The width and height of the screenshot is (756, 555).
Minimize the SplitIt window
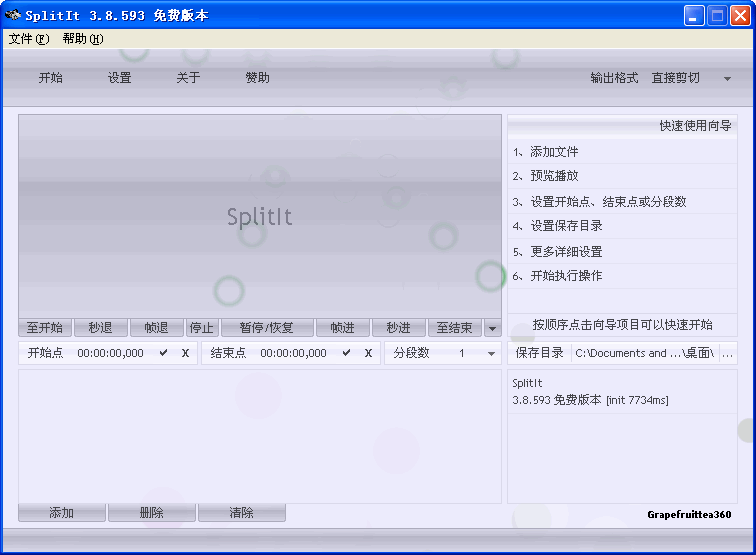(x=694, y=16)
